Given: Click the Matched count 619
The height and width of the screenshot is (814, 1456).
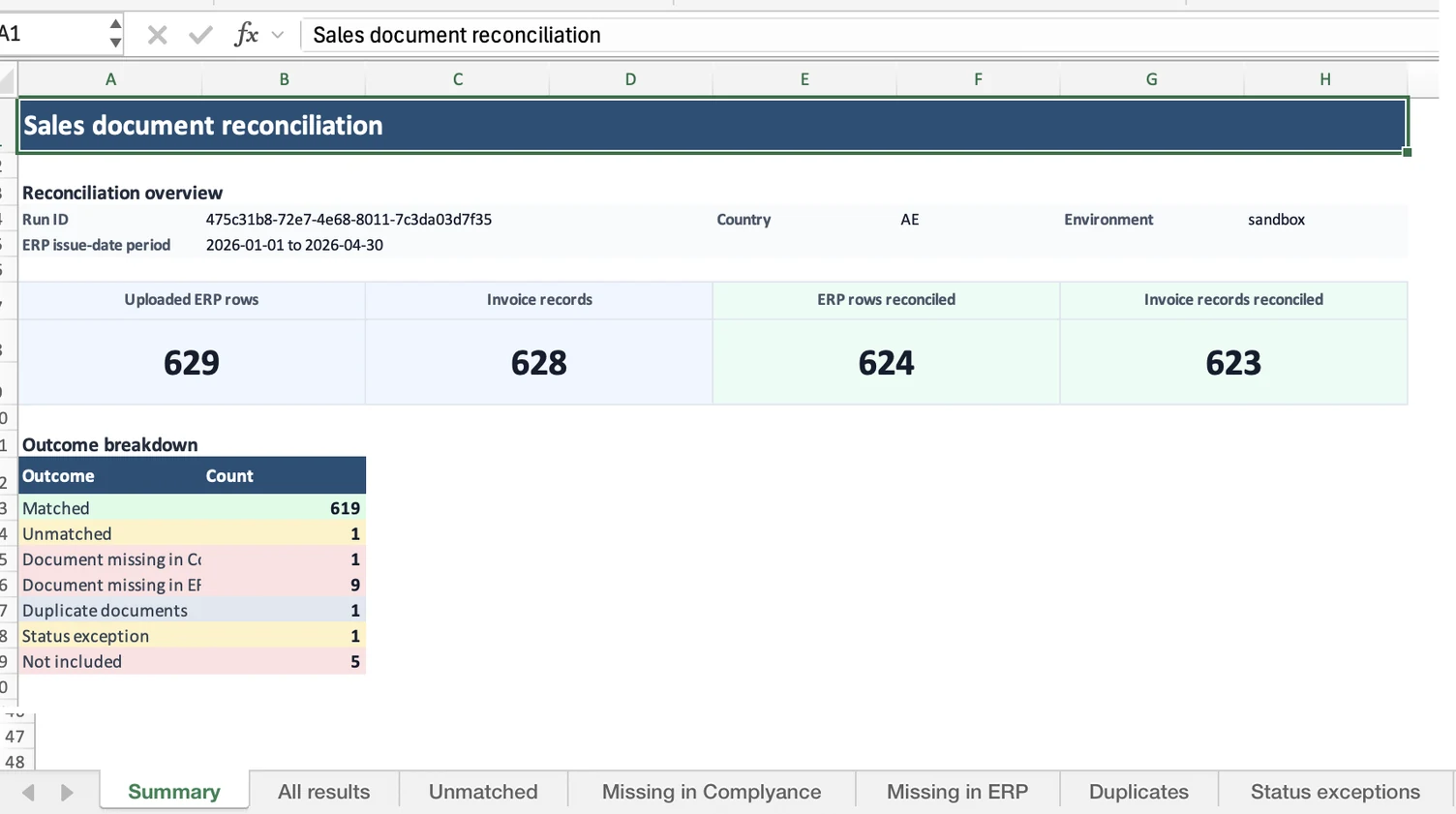Looking at the screenshot, I should pos(345,508).
